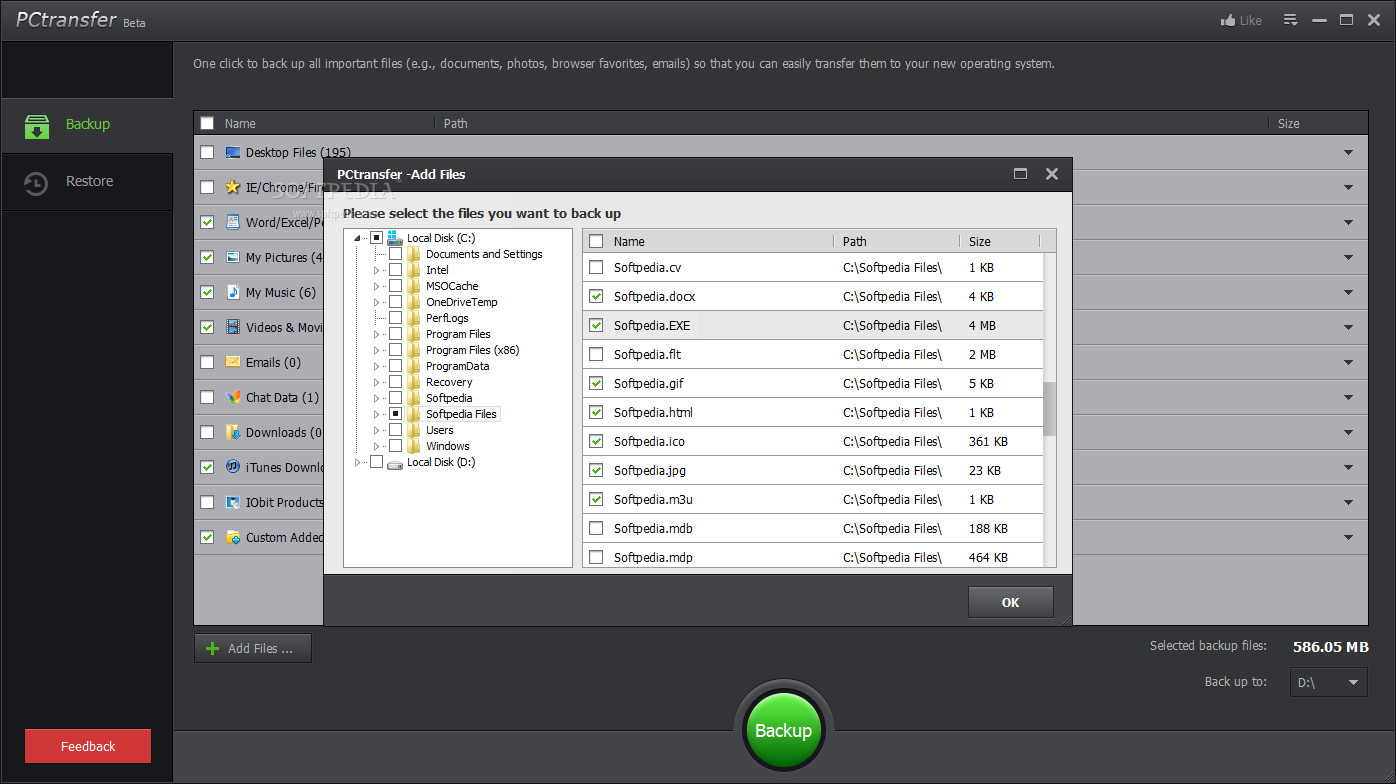Uncheck the Softpedia.ico file checkbox

597,442
